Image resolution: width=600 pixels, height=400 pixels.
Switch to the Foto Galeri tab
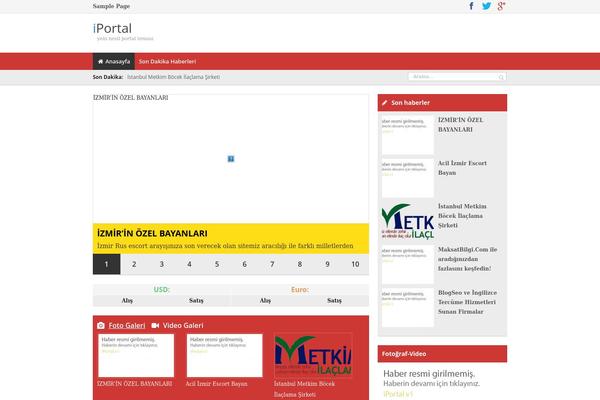127,325
